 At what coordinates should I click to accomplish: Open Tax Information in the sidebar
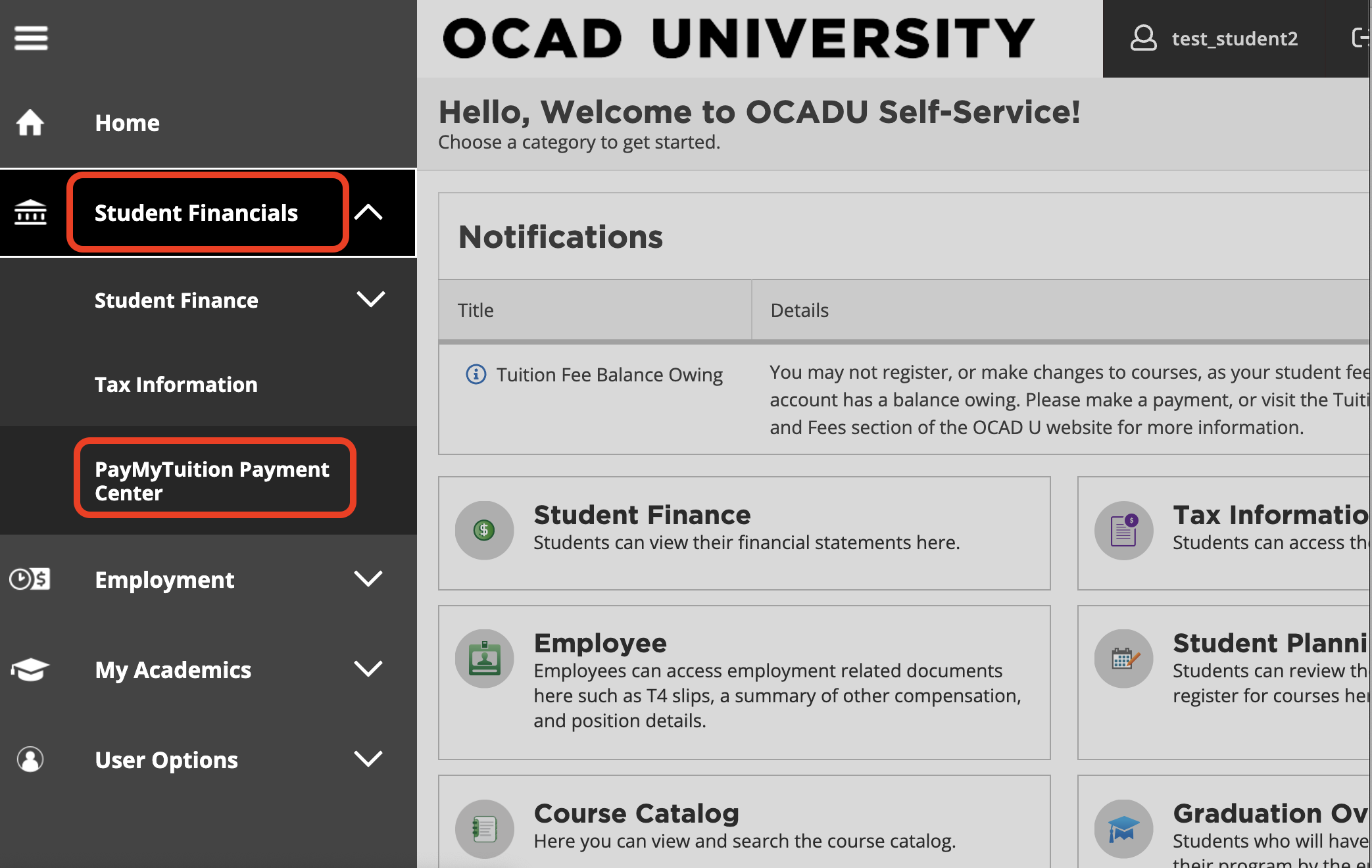pyautogui.click(x=176, y=385)
